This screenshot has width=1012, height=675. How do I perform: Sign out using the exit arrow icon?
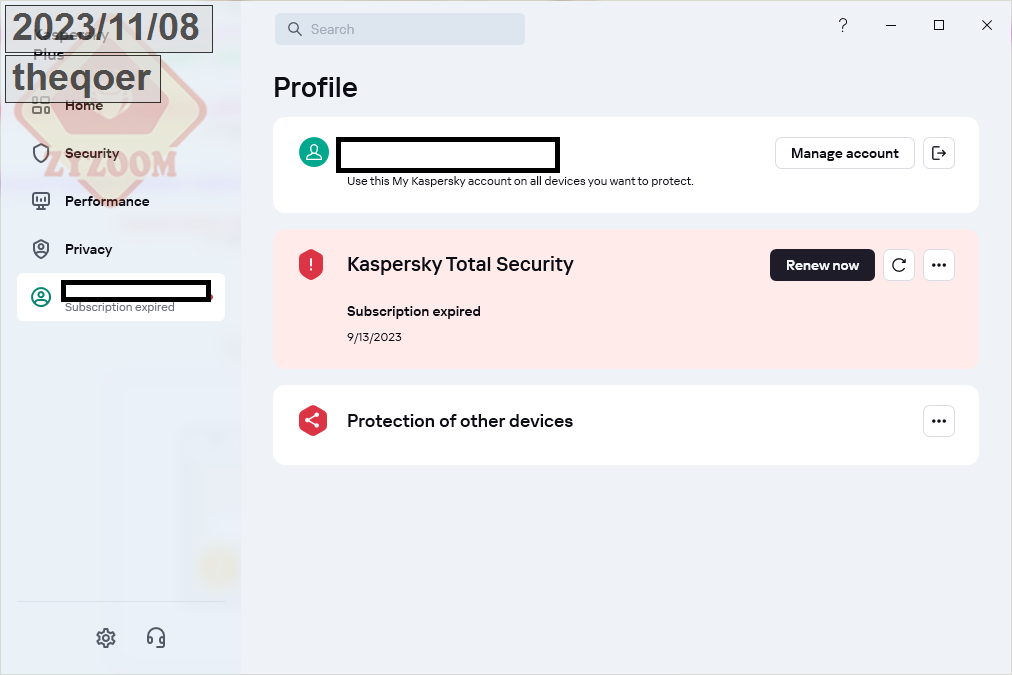[x=938, y=153]
